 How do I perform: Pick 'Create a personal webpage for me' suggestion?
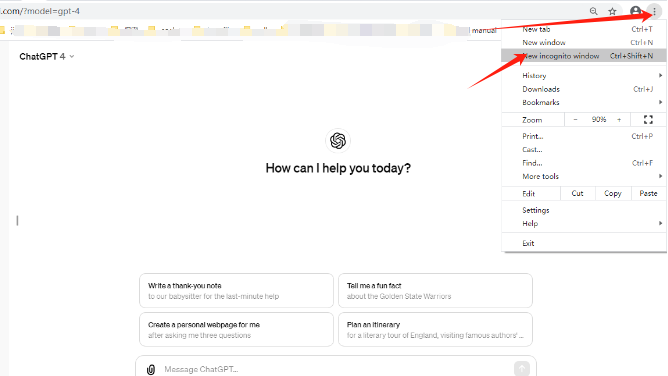[x=236, y=330]
